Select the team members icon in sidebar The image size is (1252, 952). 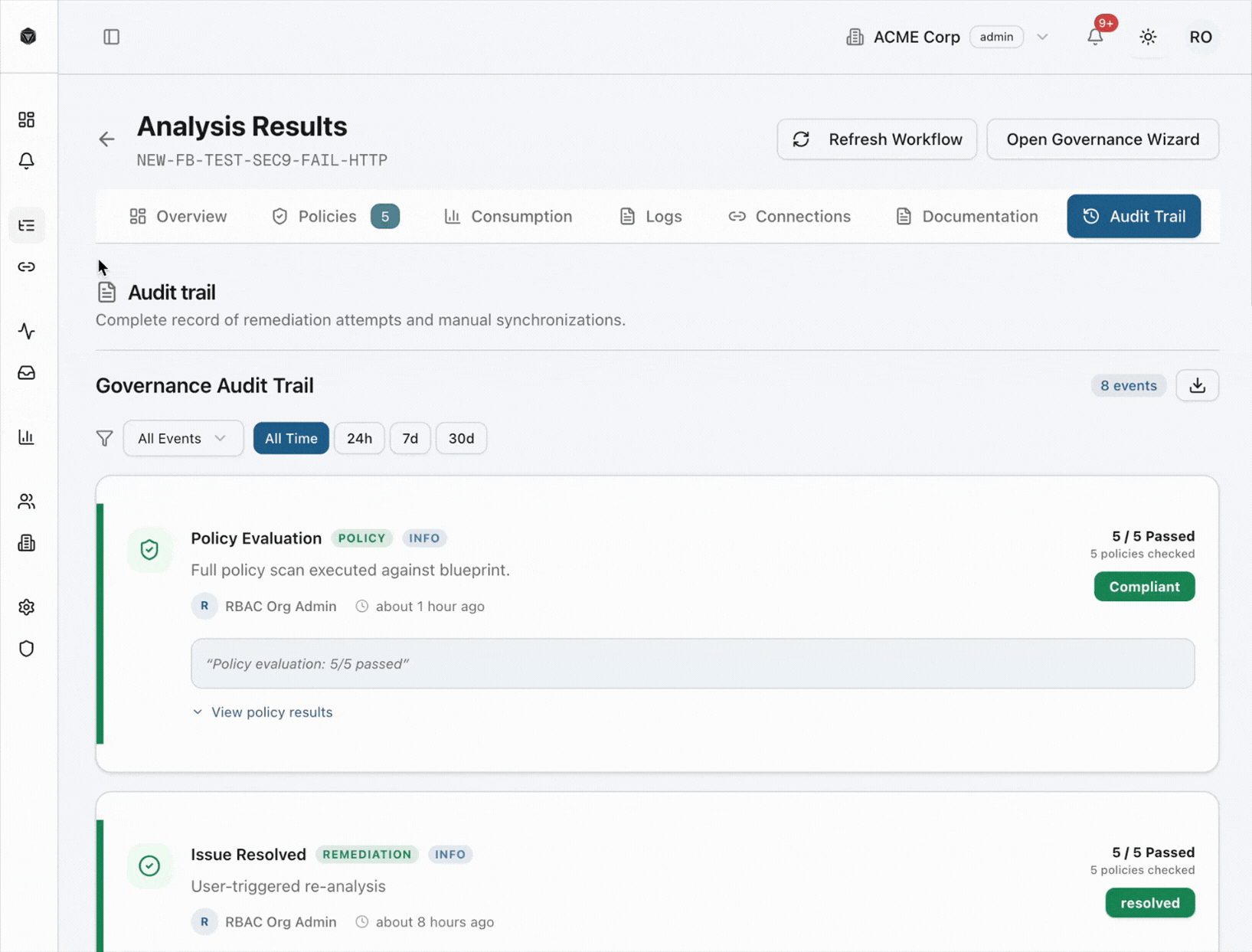[27, 501]
